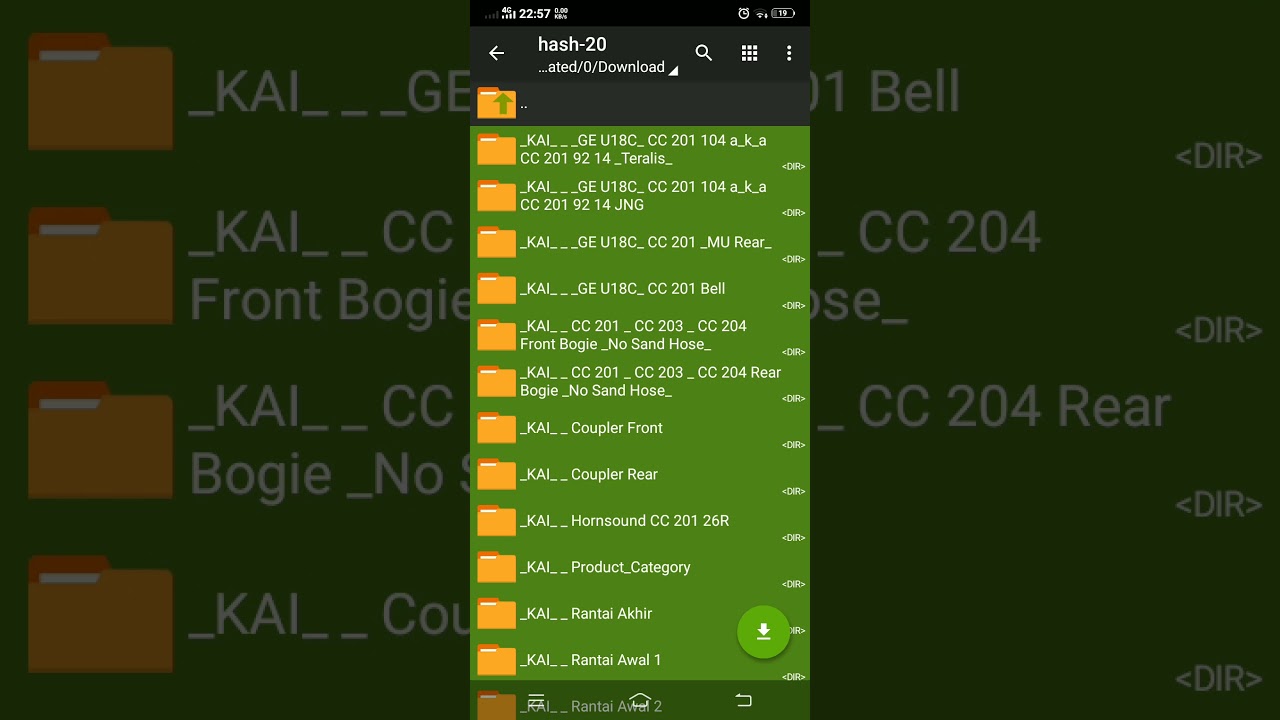This screenshot has height=720, width=1280.
Task: Open folder icon for Product_Category
Action: [x=496, y=566]
